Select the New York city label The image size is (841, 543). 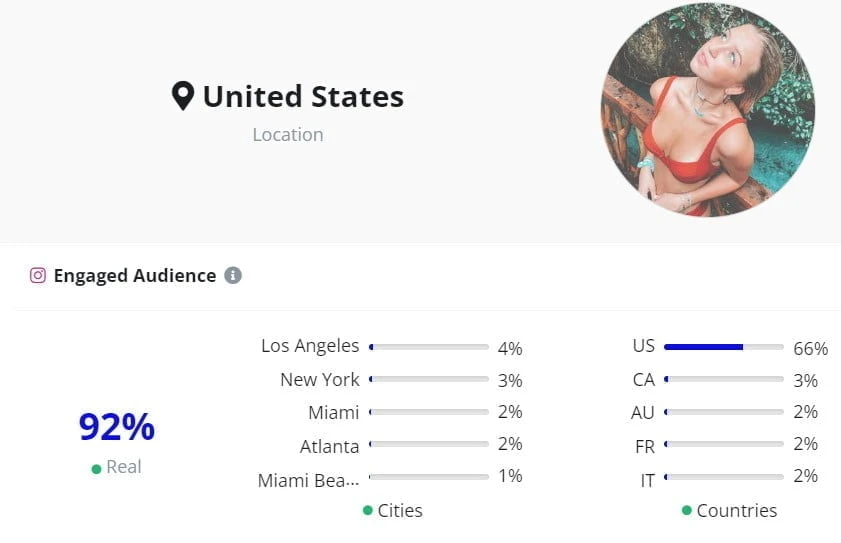coord(319,379)
